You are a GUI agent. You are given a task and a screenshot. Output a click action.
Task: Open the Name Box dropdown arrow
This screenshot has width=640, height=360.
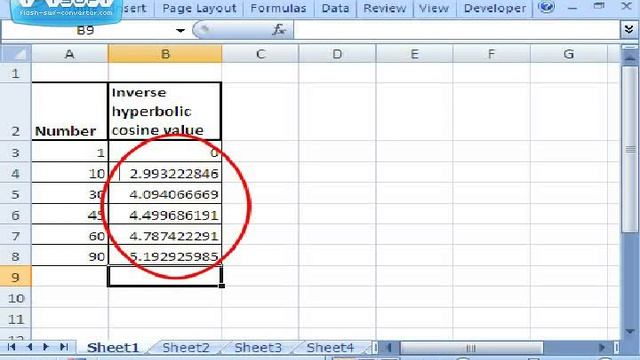(x=180, y=30)
